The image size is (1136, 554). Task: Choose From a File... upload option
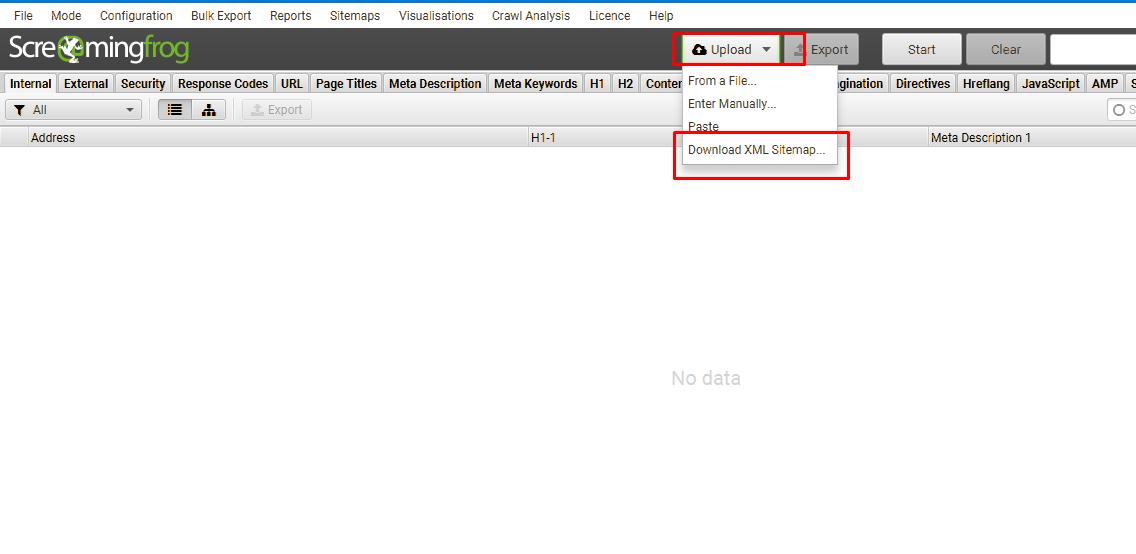click(x=759, y=81)
